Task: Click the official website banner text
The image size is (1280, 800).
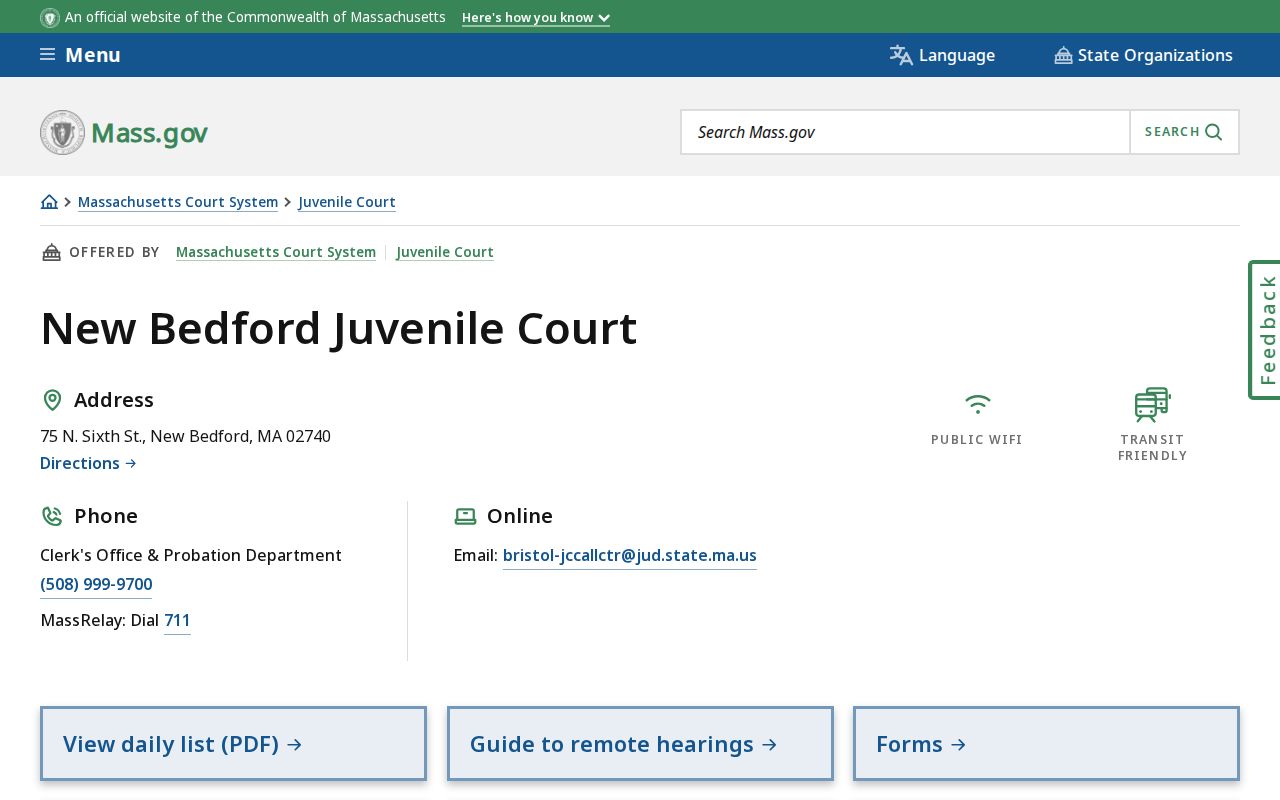Action: click(255, 18)
